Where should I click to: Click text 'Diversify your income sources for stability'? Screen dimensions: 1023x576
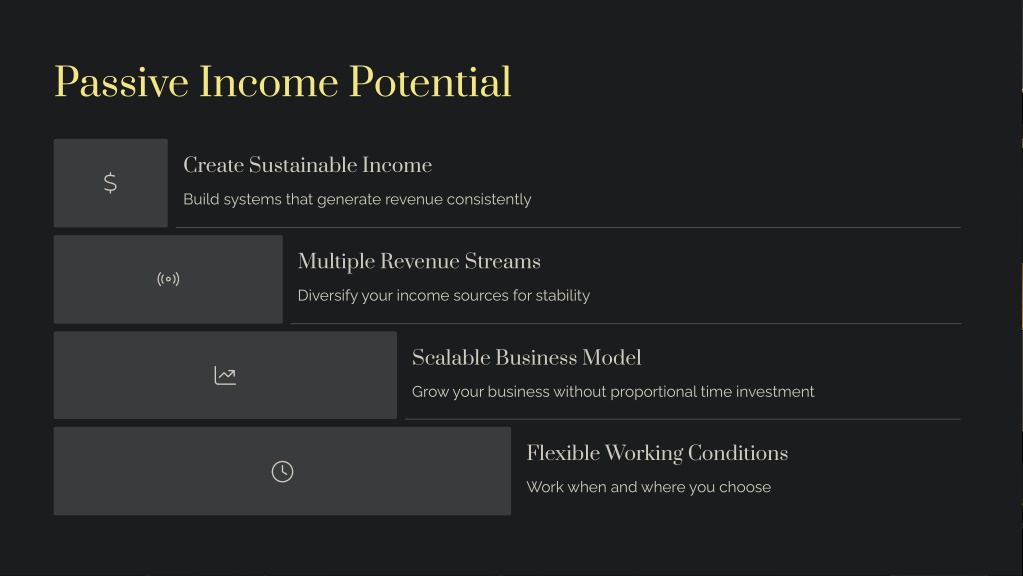444,296
